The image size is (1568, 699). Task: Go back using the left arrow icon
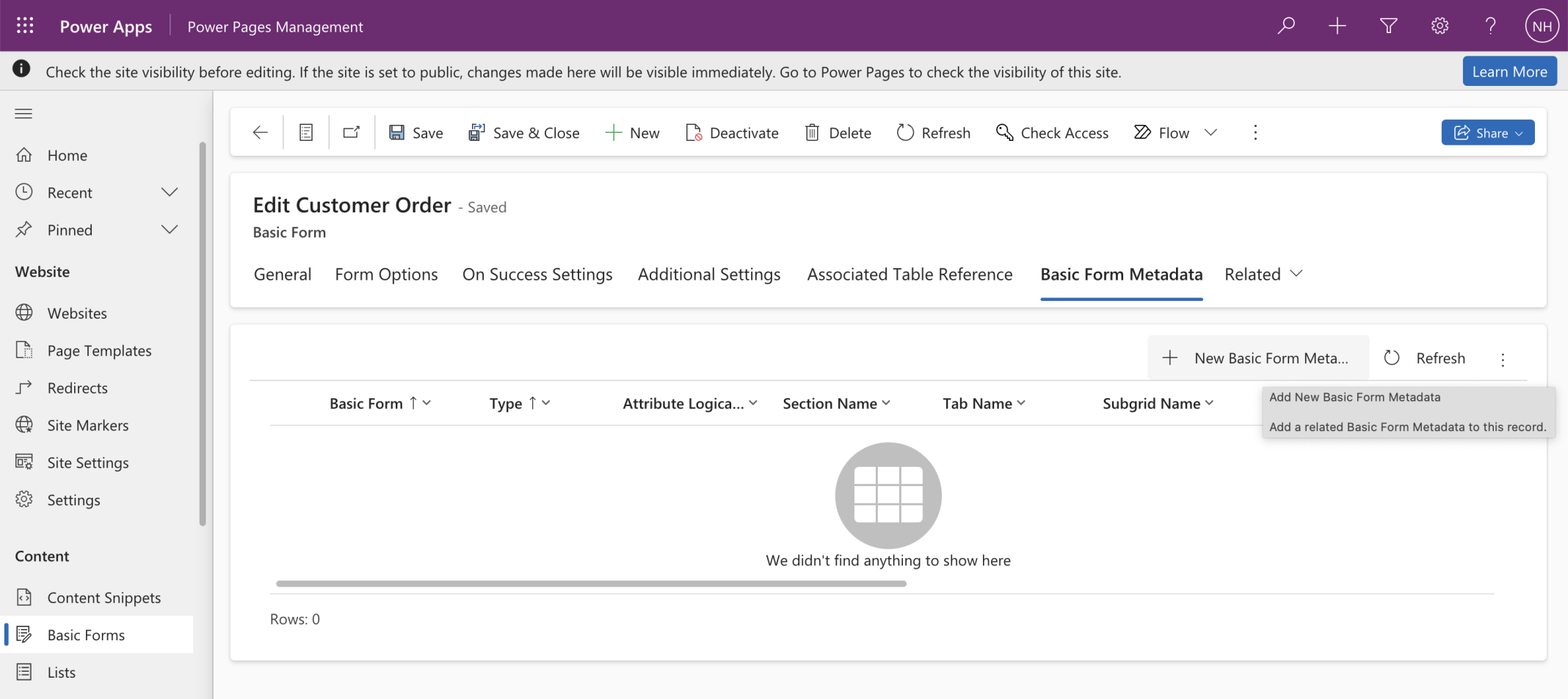(260, 132)
